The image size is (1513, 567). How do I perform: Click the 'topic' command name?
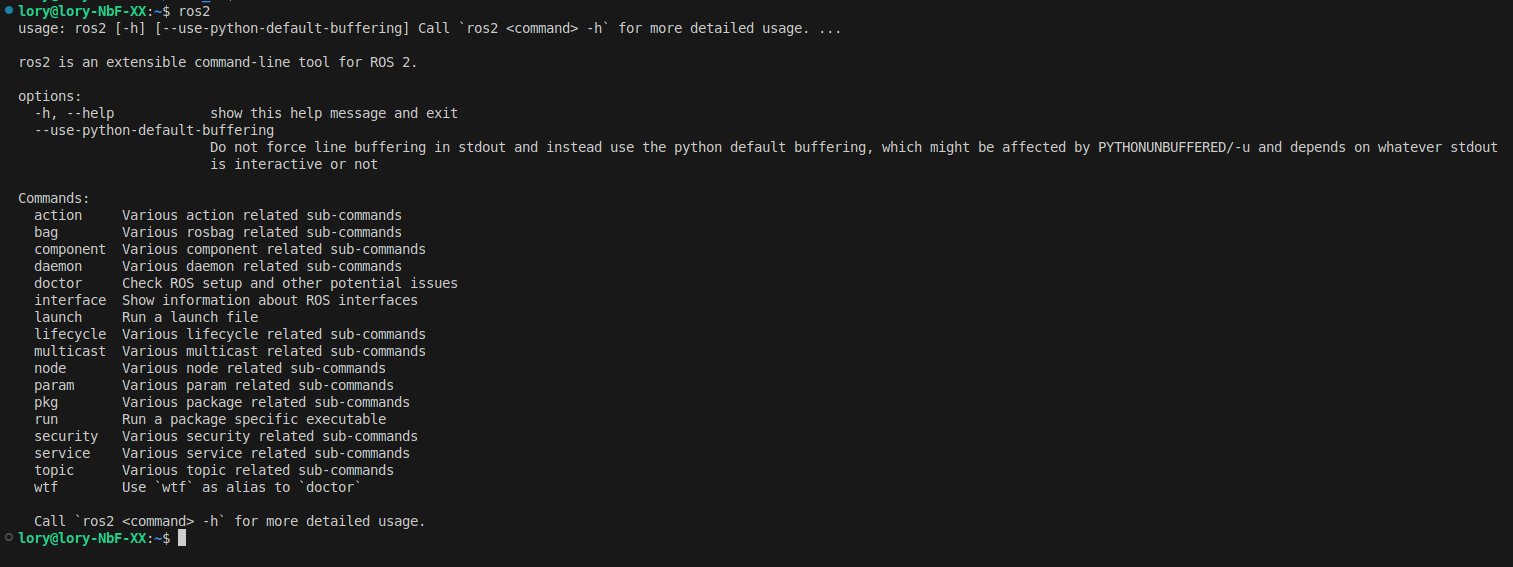[x=54, y=470]
